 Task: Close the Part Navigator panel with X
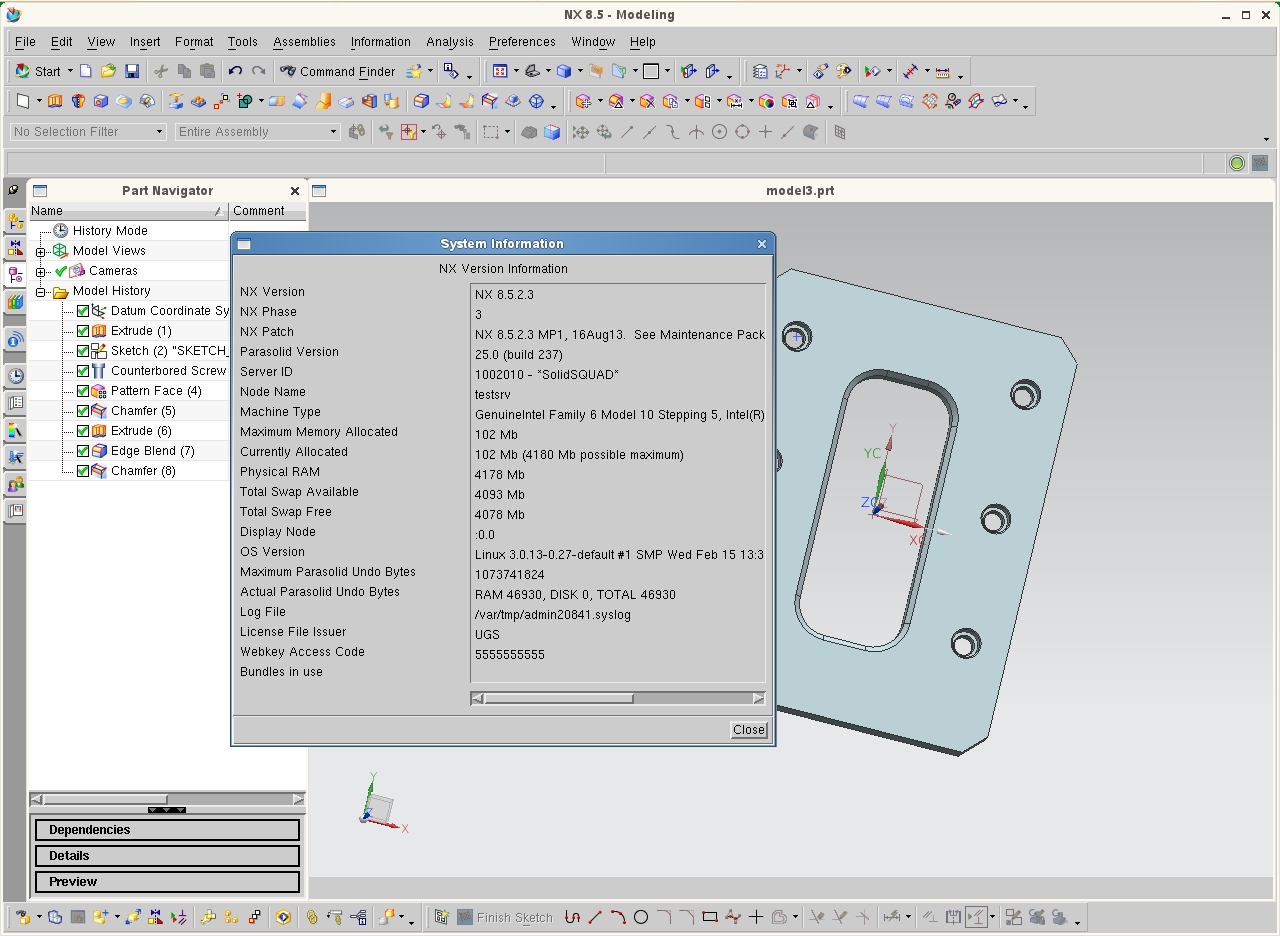[295, 191]
